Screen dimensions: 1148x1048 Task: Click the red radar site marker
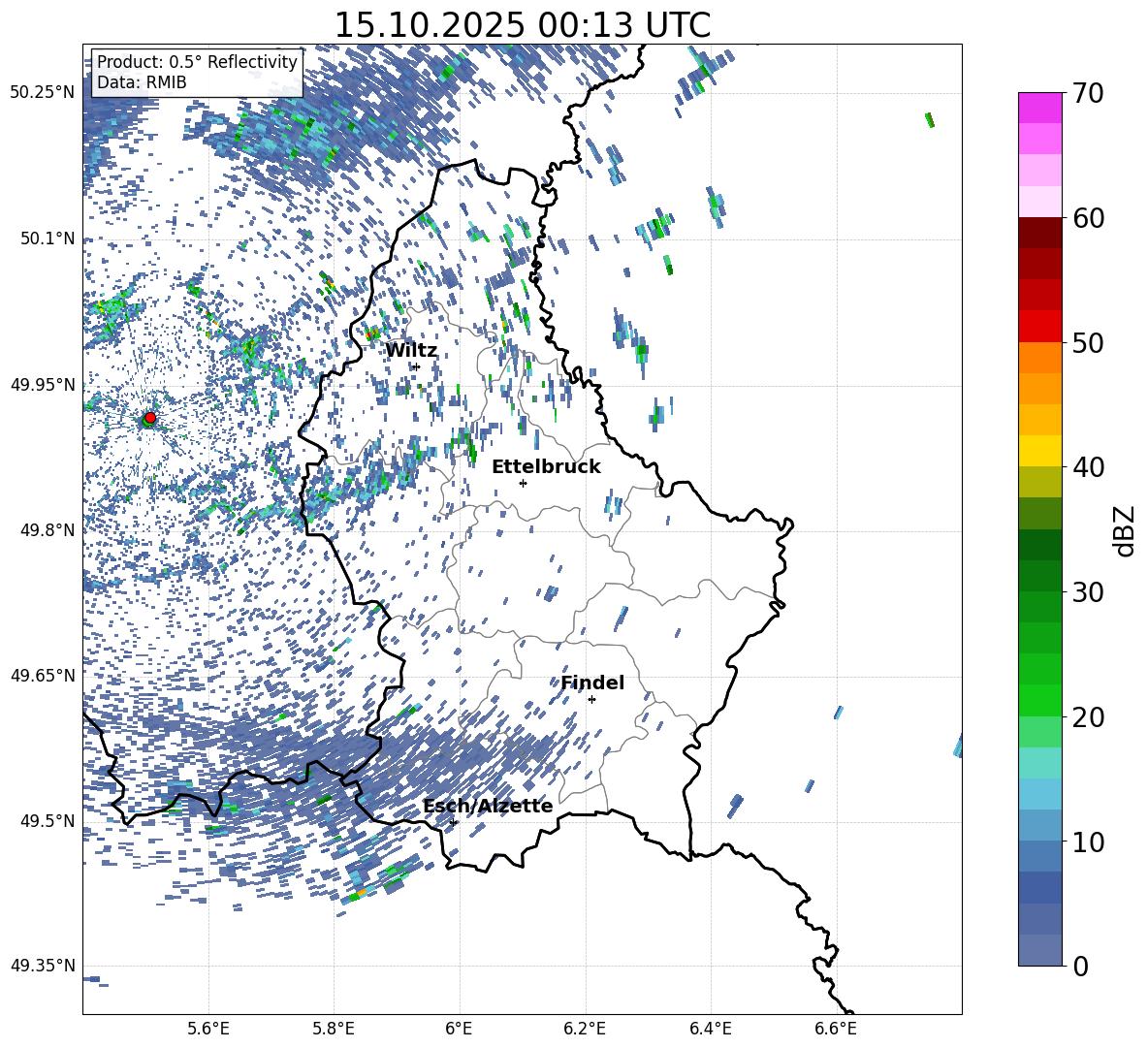coord(150,417)
